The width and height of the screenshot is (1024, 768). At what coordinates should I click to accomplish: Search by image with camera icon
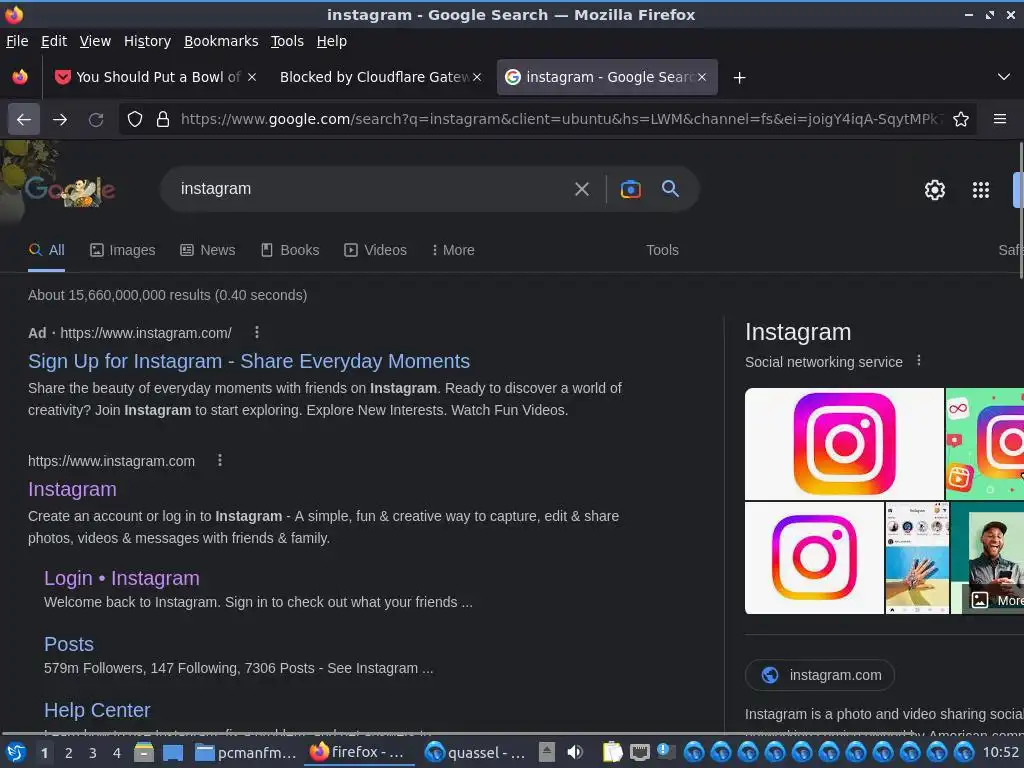630,189
